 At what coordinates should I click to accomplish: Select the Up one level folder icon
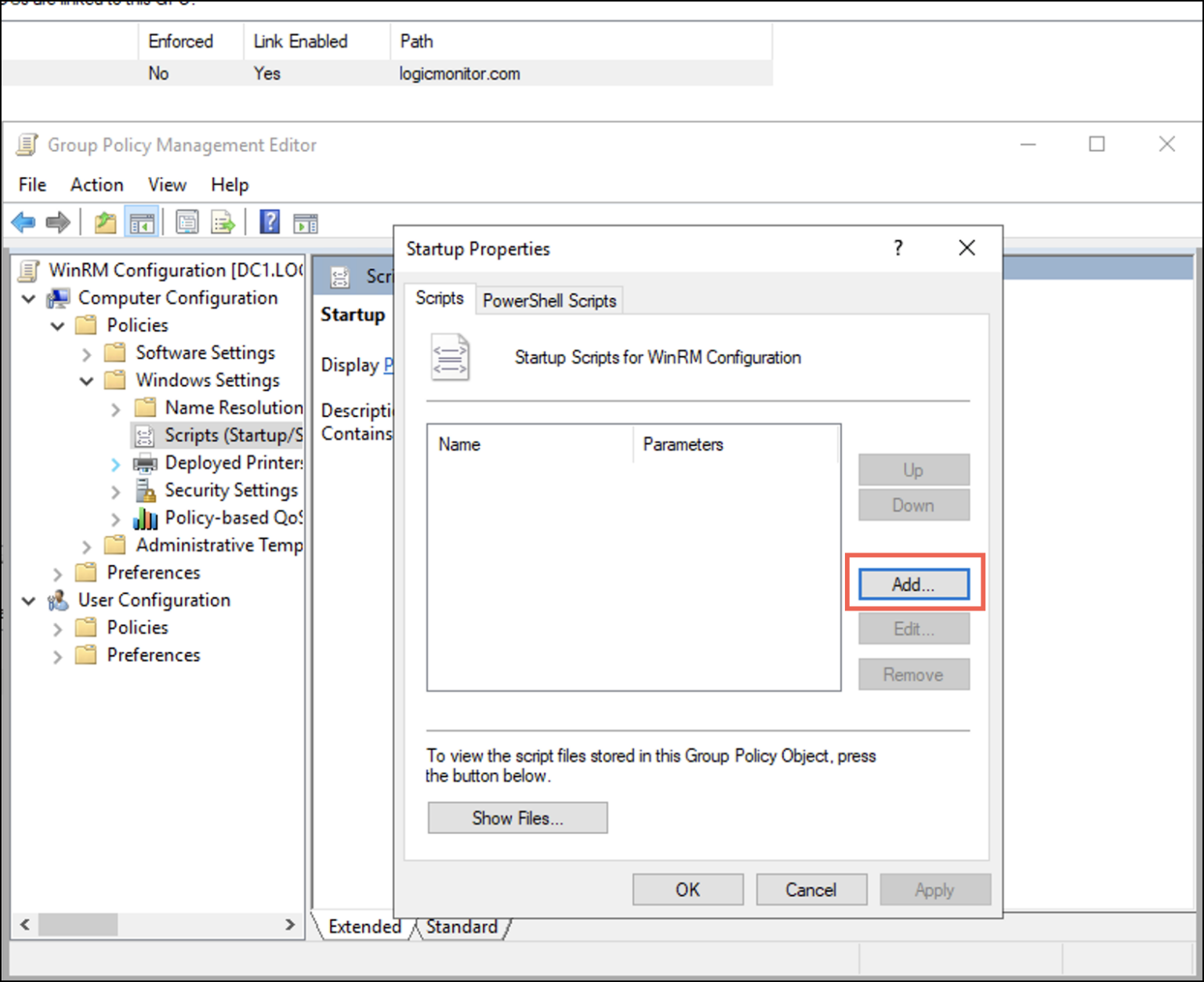[105, 222]
